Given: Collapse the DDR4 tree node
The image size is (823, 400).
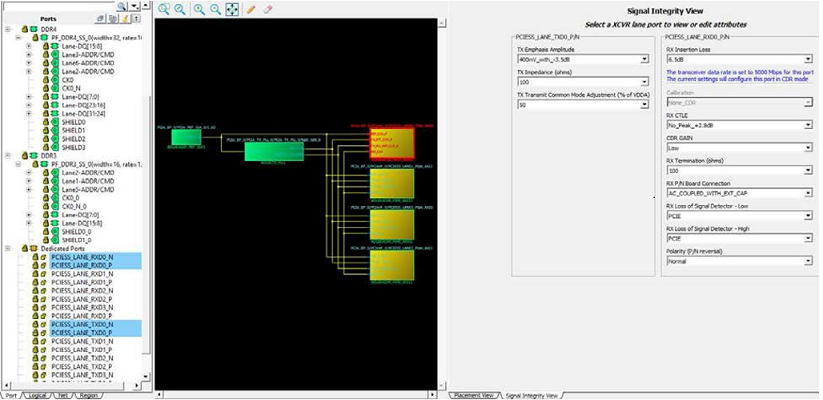Looking at the screenshot, I should coord(8,28).
